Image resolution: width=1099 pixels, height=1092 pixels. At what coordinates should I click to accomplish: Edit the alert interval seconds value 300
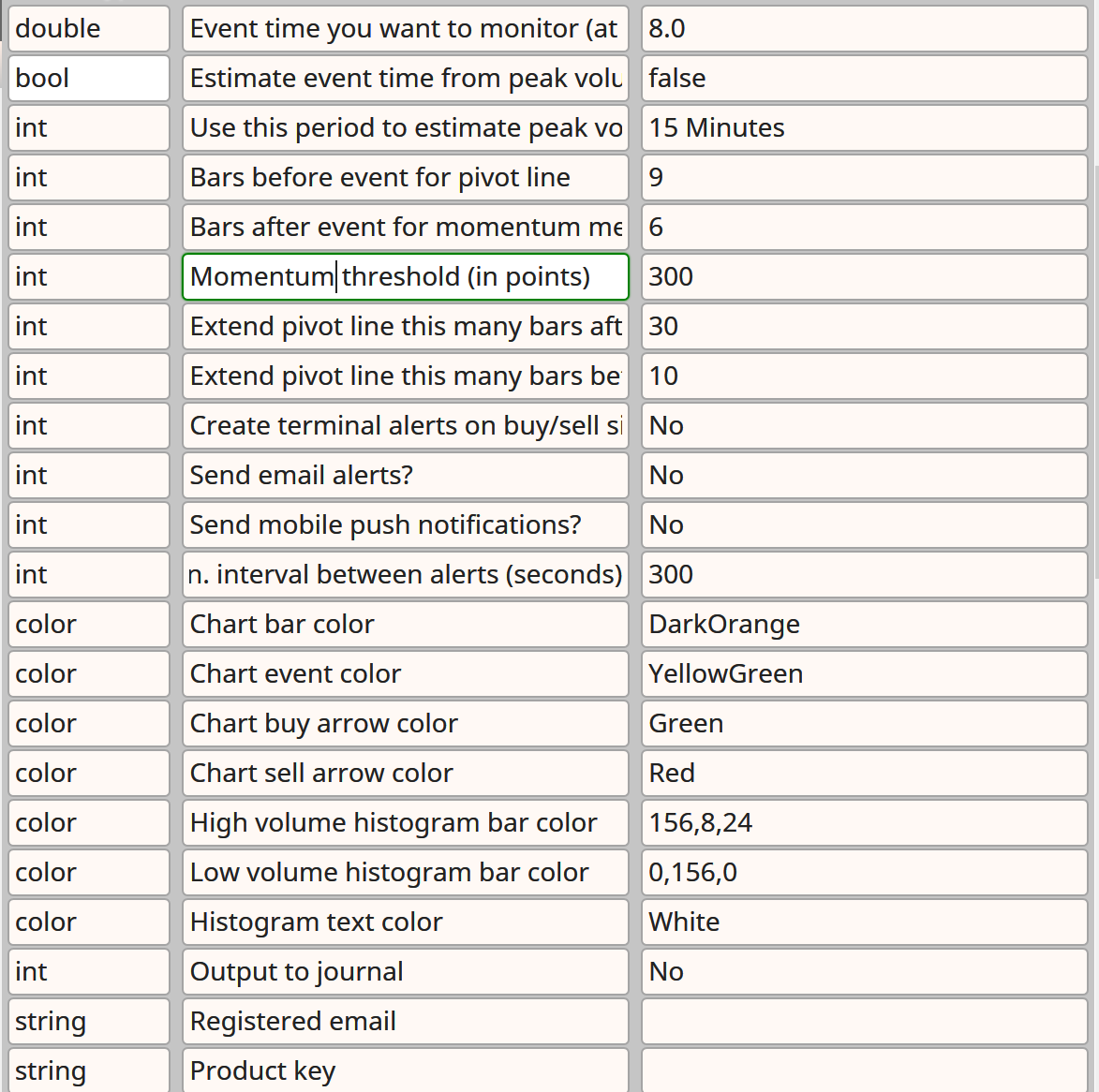click(x=864, y=575)
